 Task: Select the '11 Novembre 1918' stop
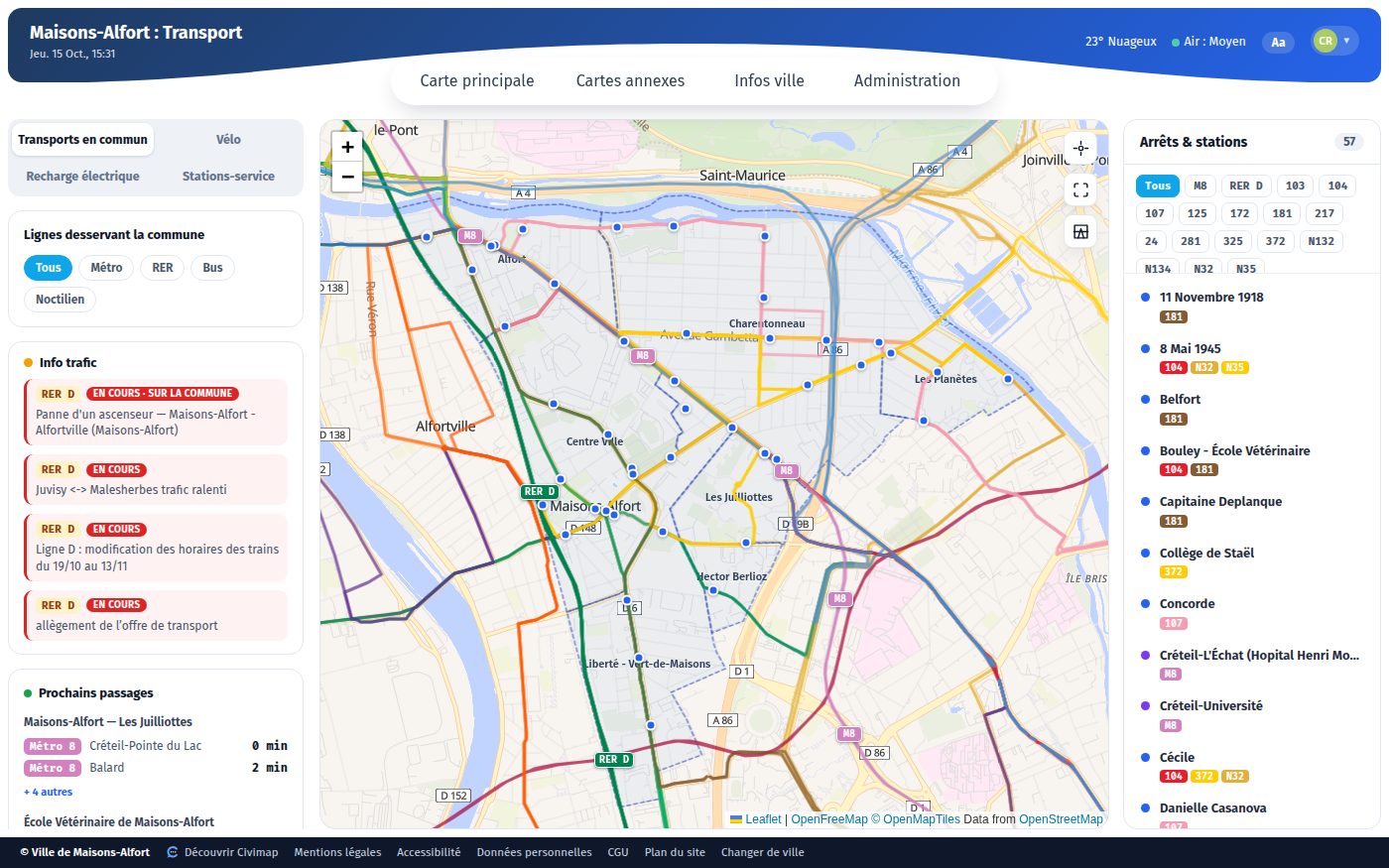pyautogui.click(x=1251, y=307)
